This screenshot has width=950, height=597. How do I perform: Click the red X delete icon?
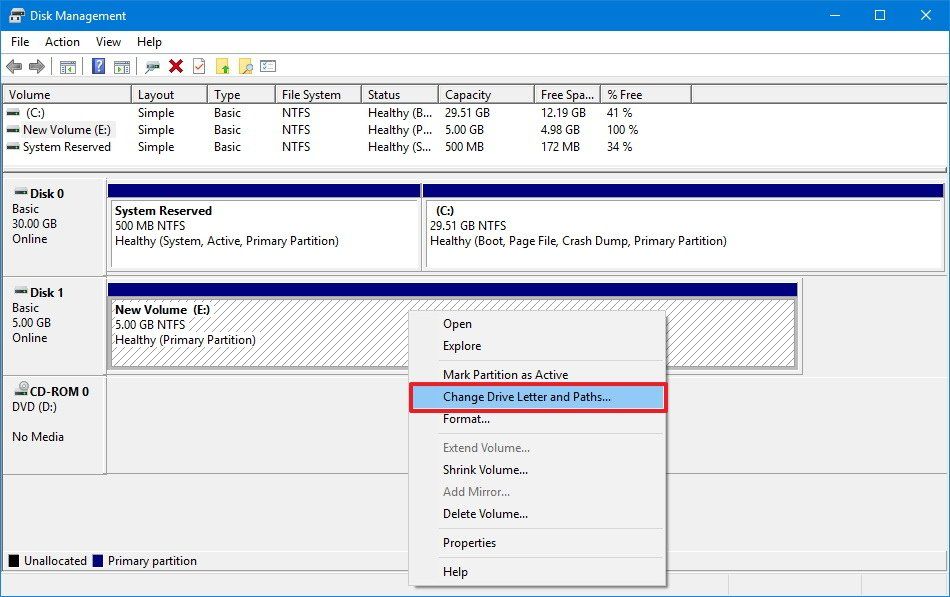pyautogui.click(x=176, y=67)
